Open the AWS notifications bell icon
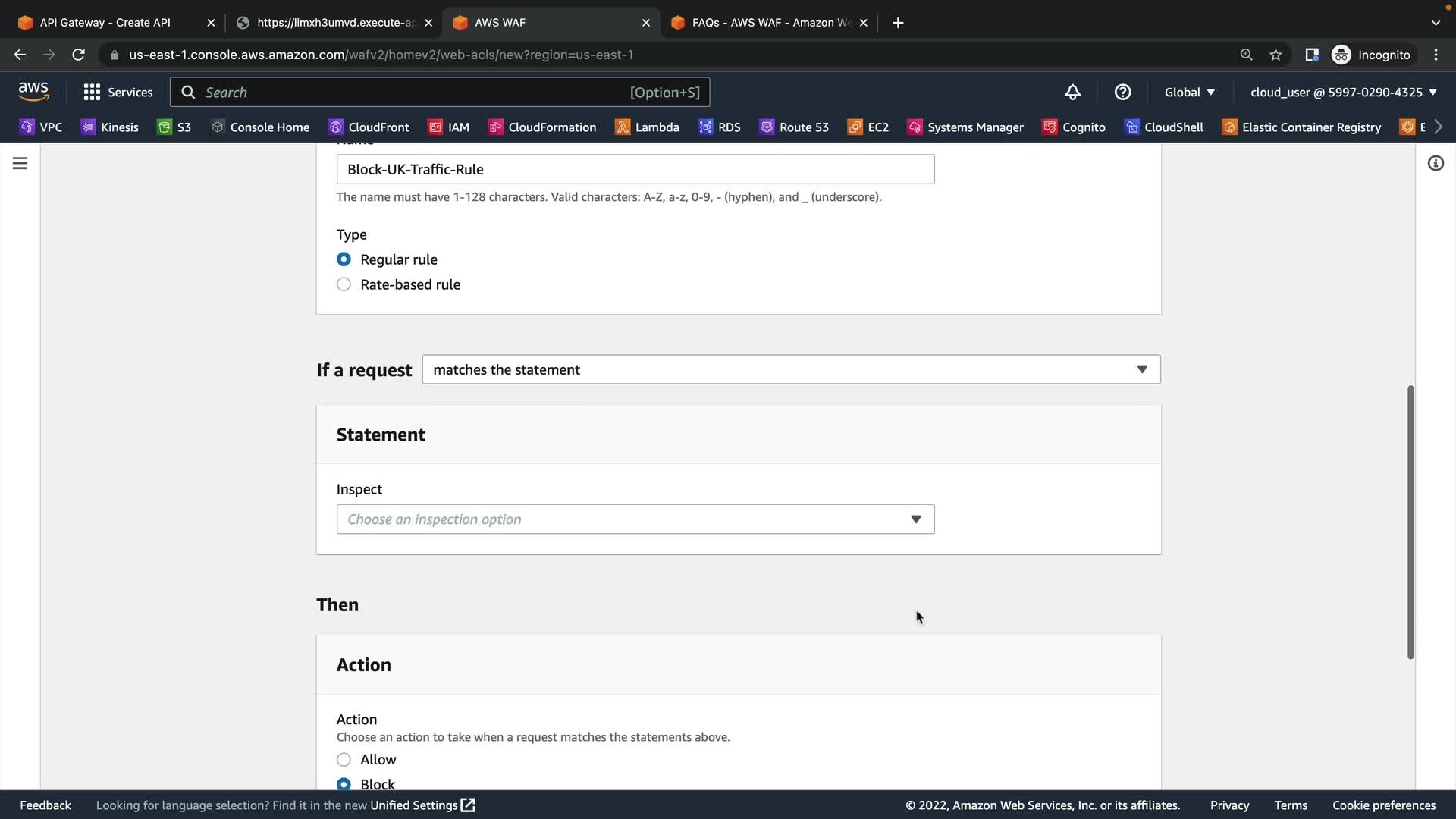The width and height of the screenshot is (1456, 819). click(x=1072, y=93)
